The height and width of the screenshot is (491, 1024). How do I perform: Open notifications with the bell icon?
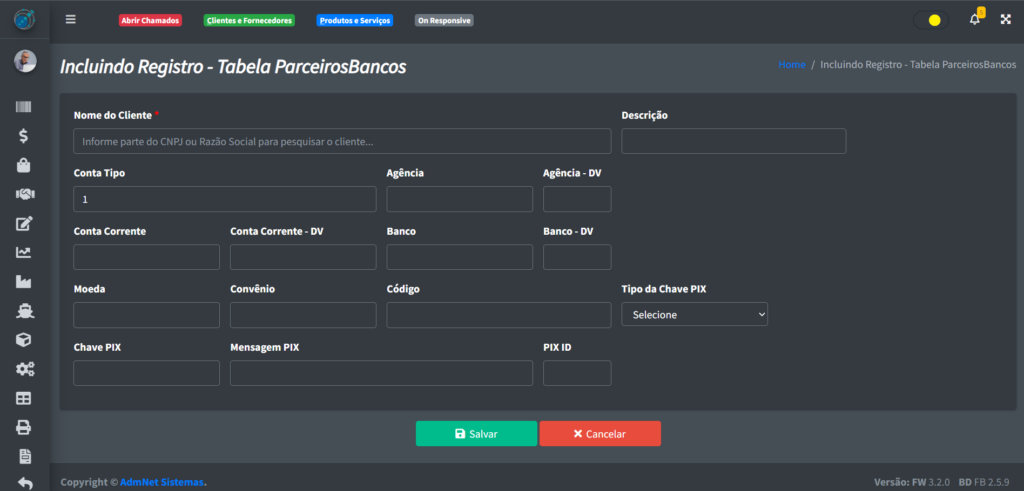[x=975, y=19]
